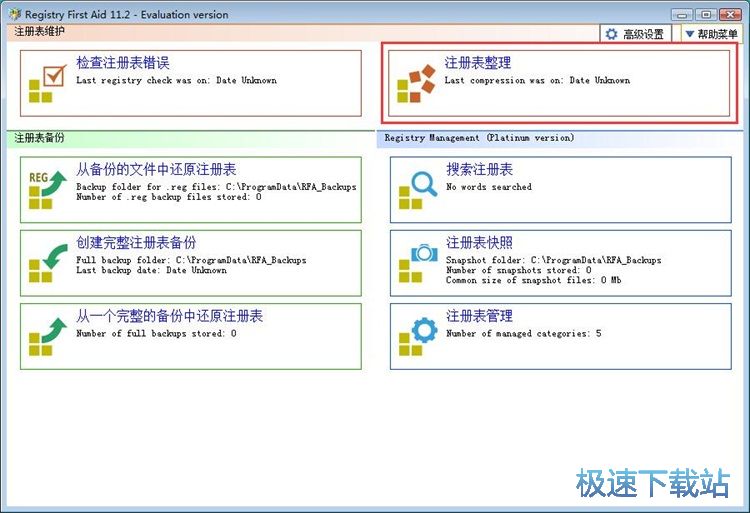This screenshot has width=750, height=513.
Task: Click 'Number of .reg backup files stored' text
Action: click(x=169, y=197)
